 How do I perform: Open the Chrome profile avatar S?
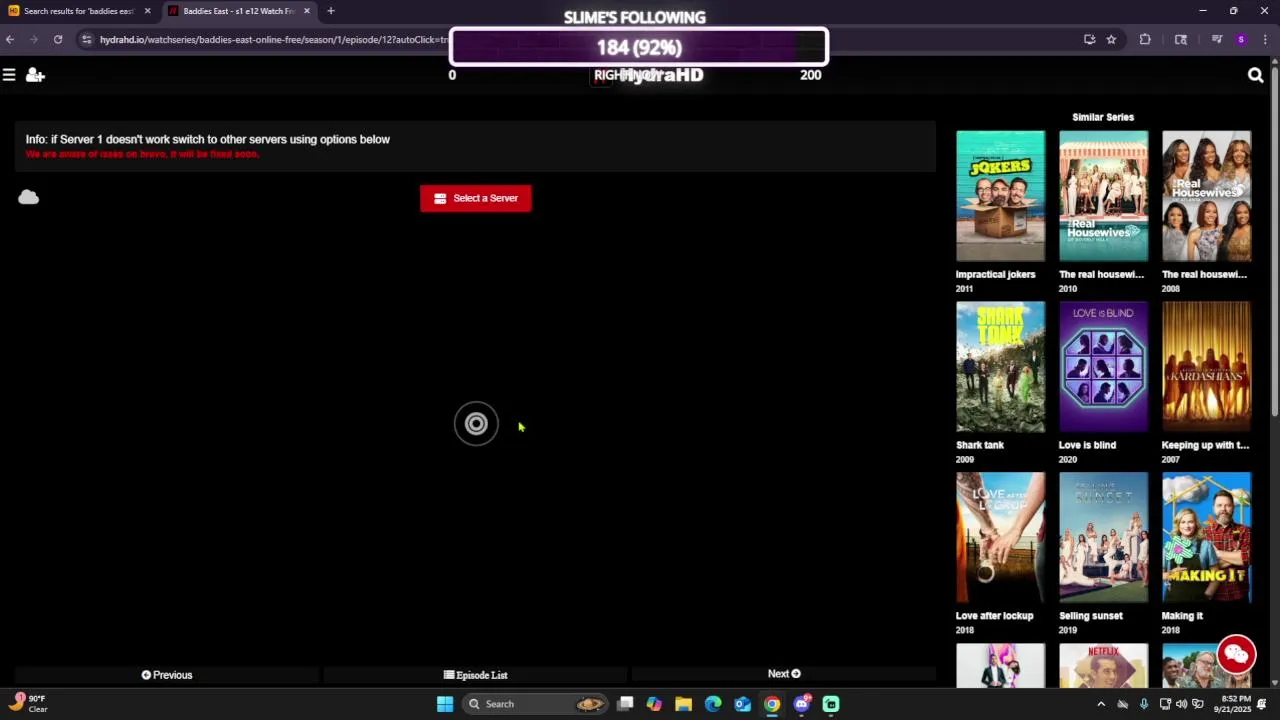point(1241,39)
